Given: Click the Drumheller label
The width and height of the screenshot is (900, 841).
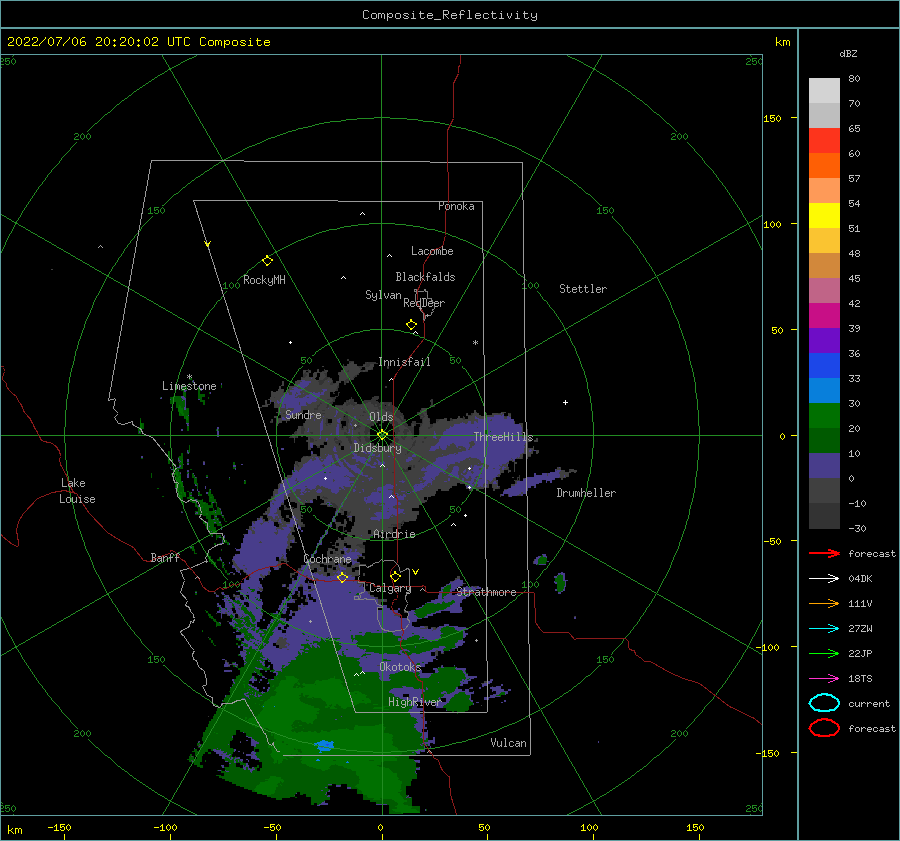Looking at the screenshot, I should coord(586,493).
